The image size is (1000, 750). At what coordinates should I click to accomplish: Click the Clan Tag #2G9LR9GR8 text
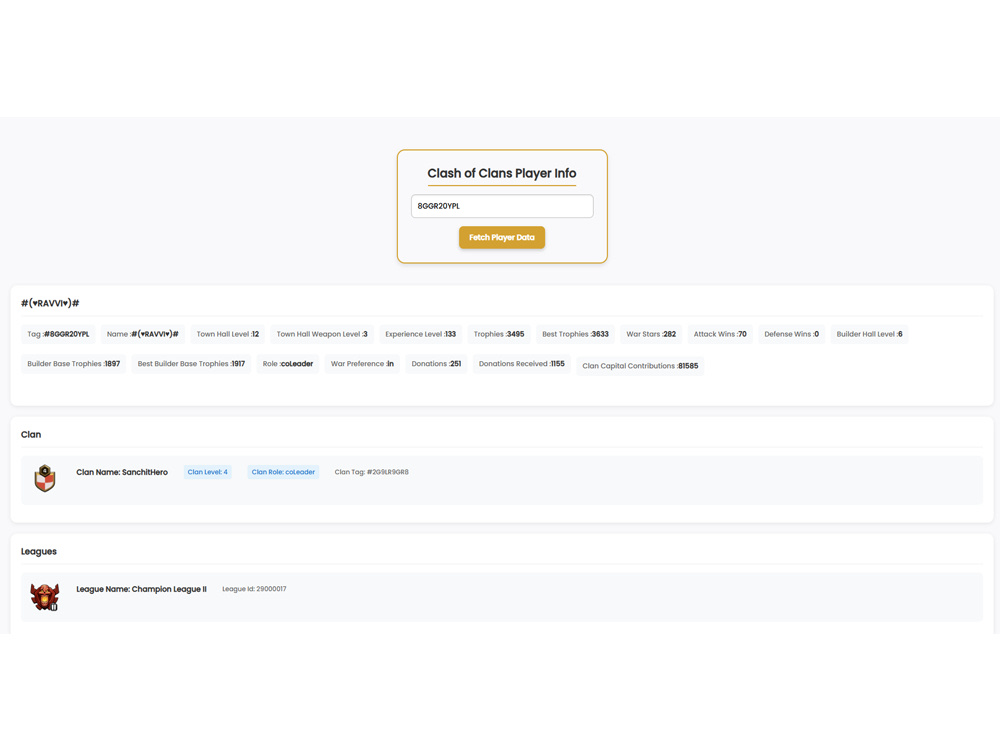[x=372, y=473]
